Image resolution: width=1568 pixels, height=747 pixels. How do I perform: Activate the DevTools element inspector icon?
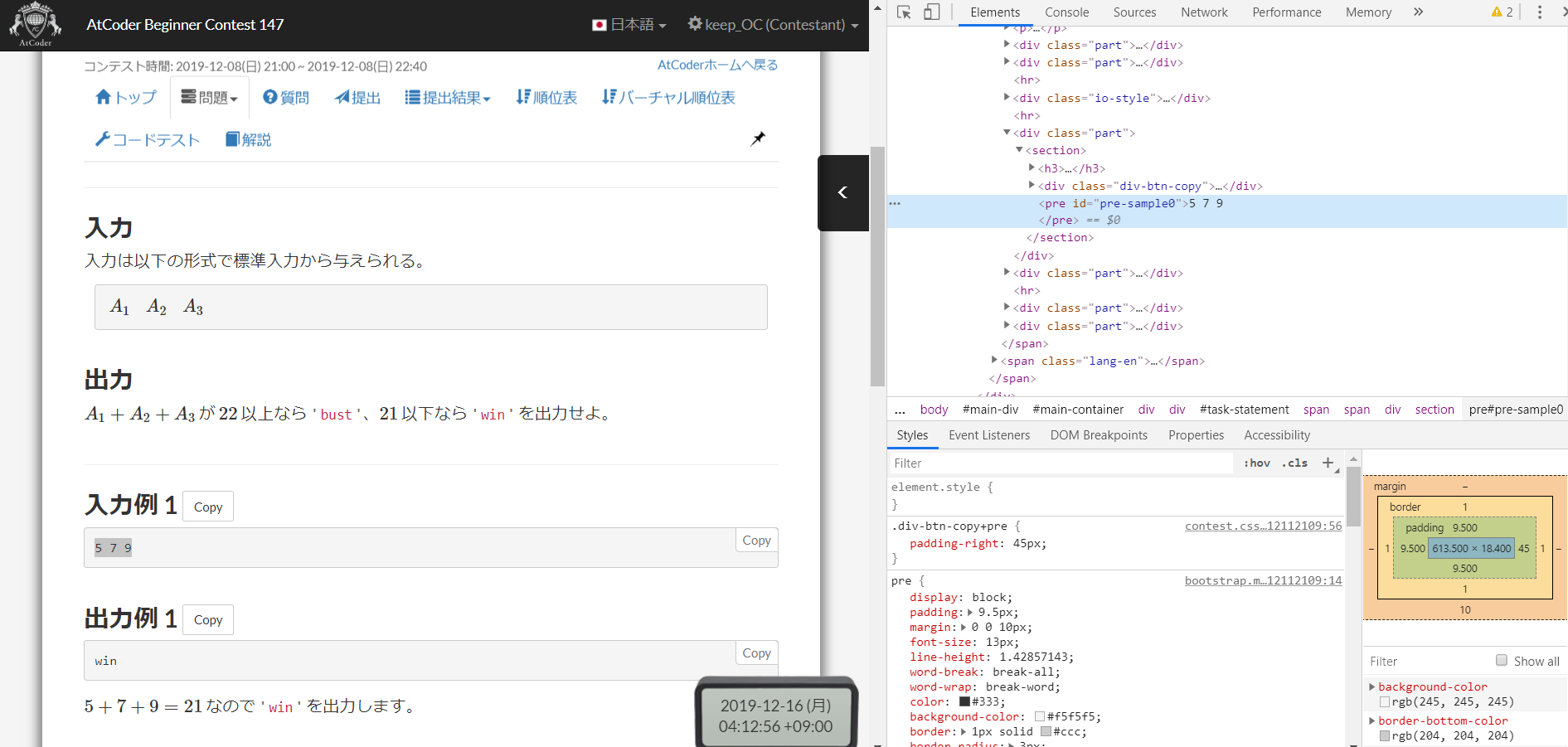[x=905, y=12]
